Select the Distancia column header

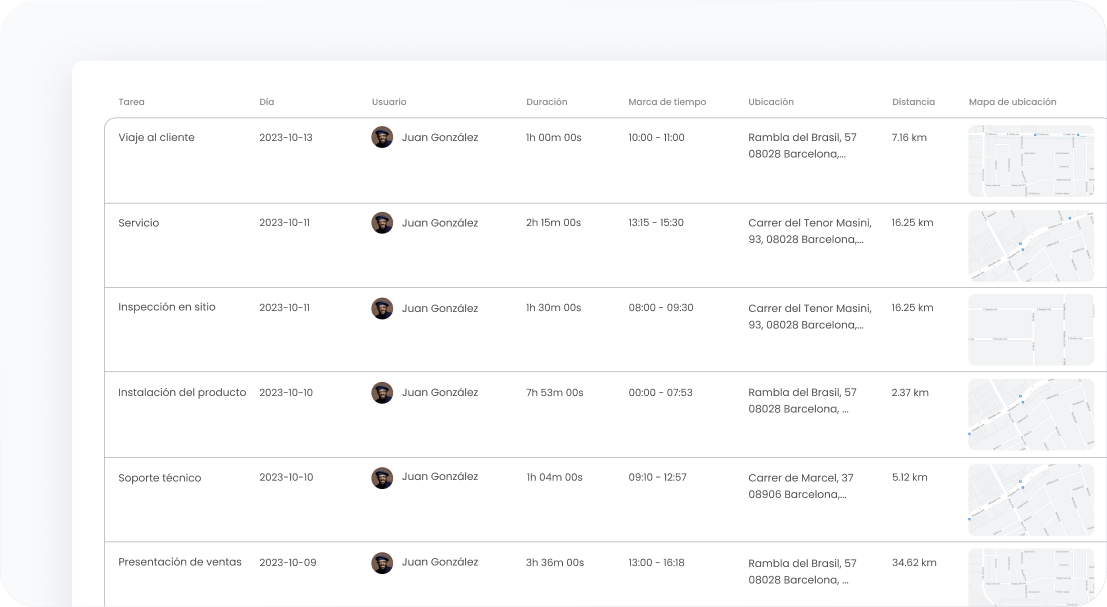click(913, 102)
